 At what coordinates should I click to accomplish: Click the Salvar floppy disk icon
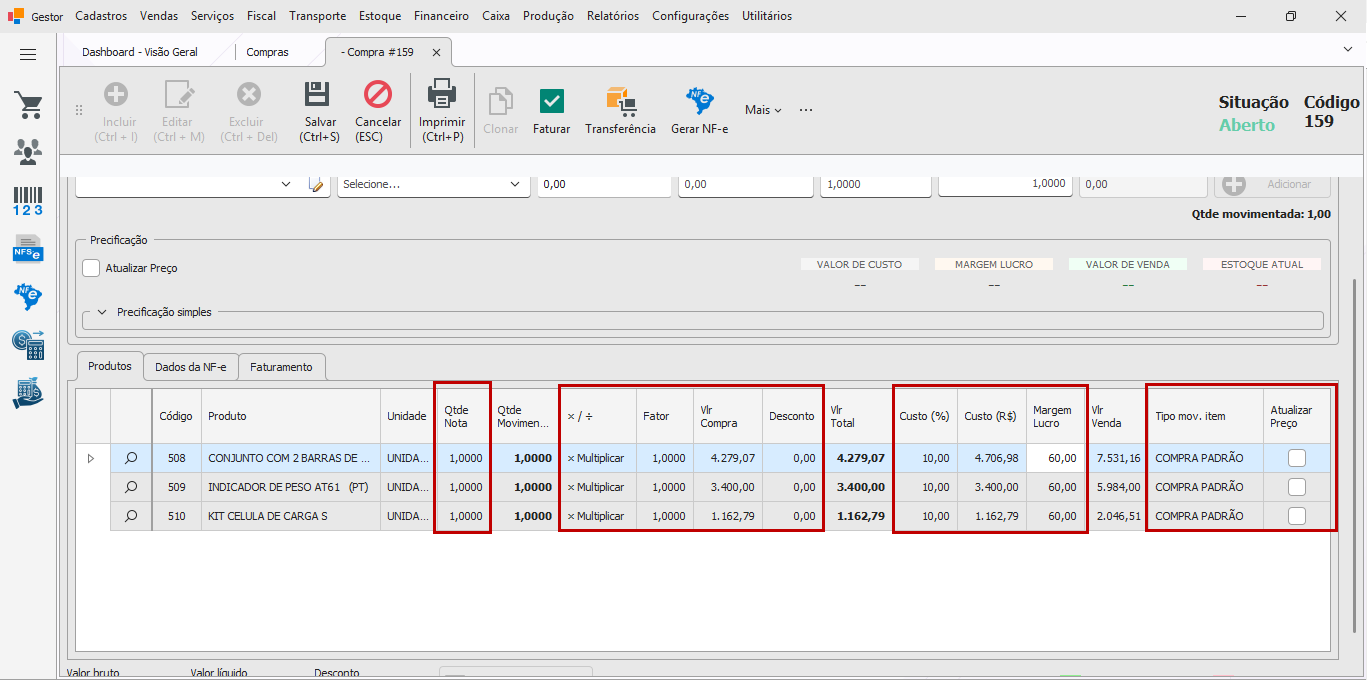coord(318,95)
